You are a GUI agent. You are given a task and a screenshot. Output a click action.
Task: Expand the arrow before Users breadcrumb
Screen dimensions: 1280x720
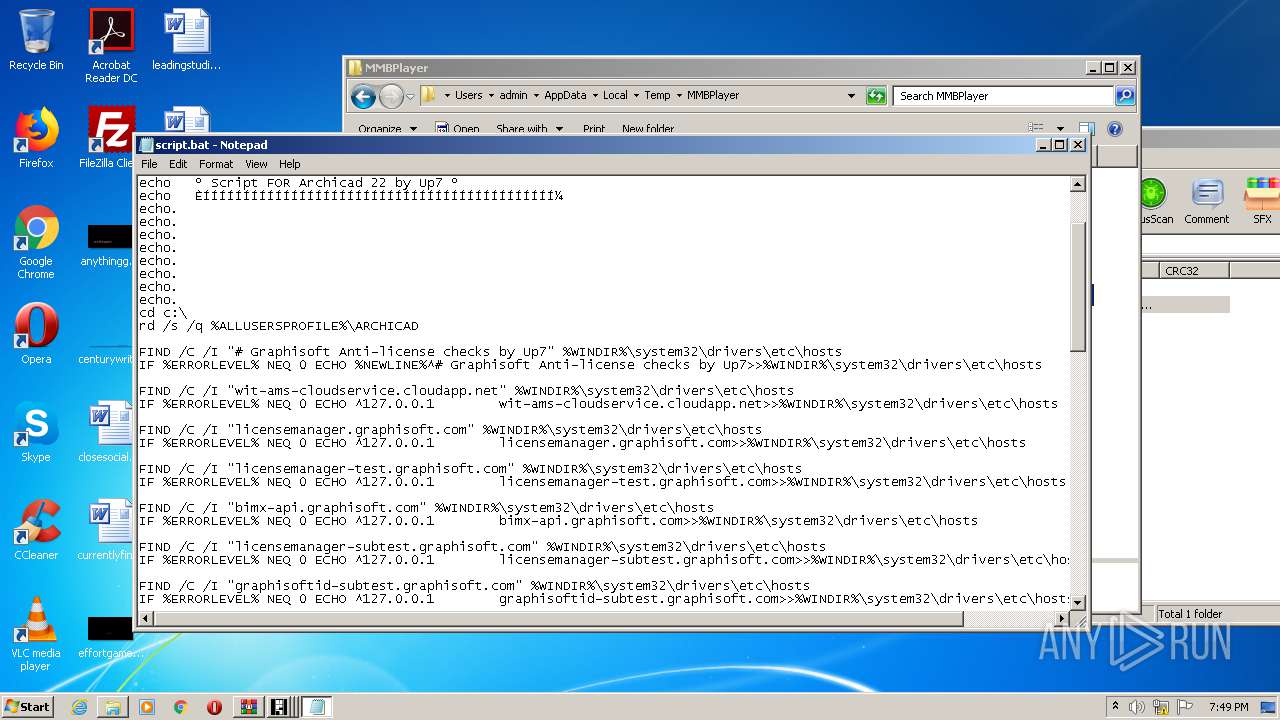pyautogui.click(x=447, y=95)
